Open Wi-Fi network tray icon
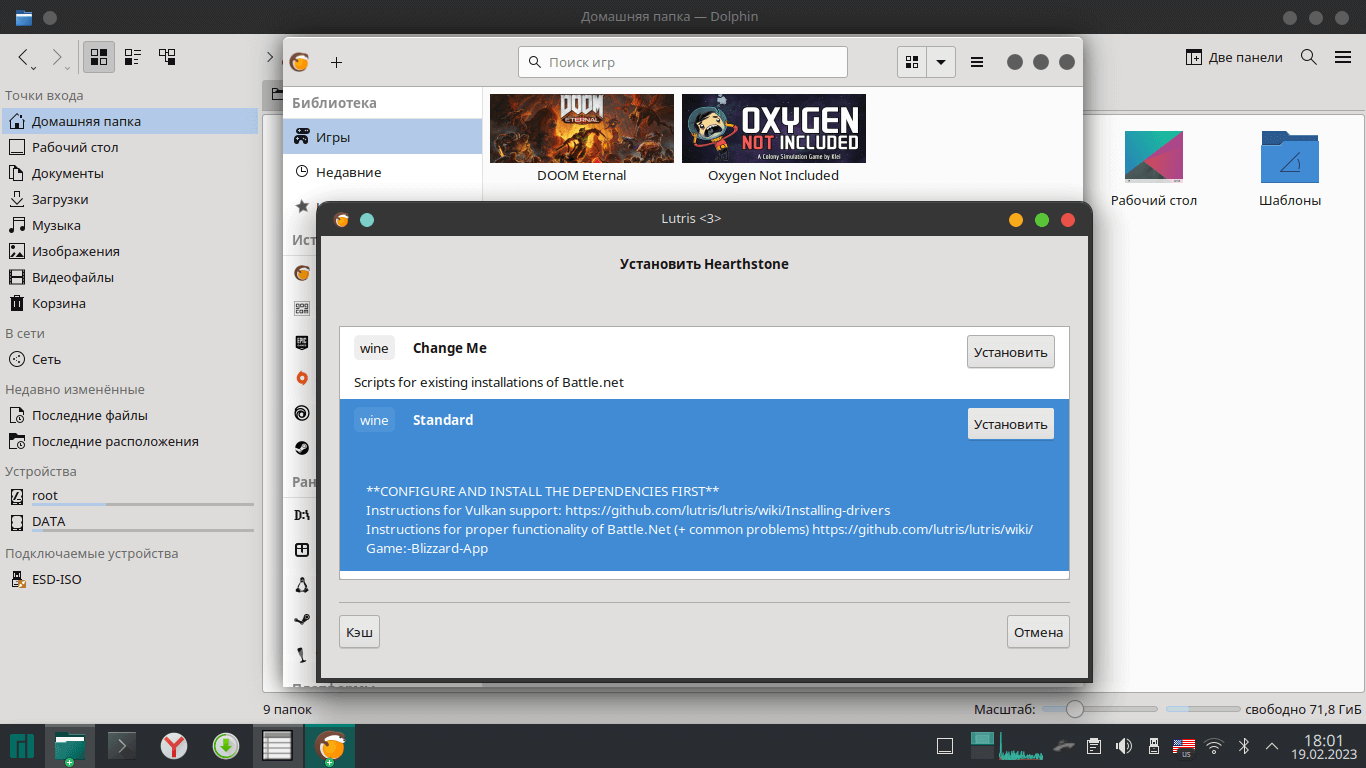Viewport: 1366px width, 768px height. point(1214,746)
